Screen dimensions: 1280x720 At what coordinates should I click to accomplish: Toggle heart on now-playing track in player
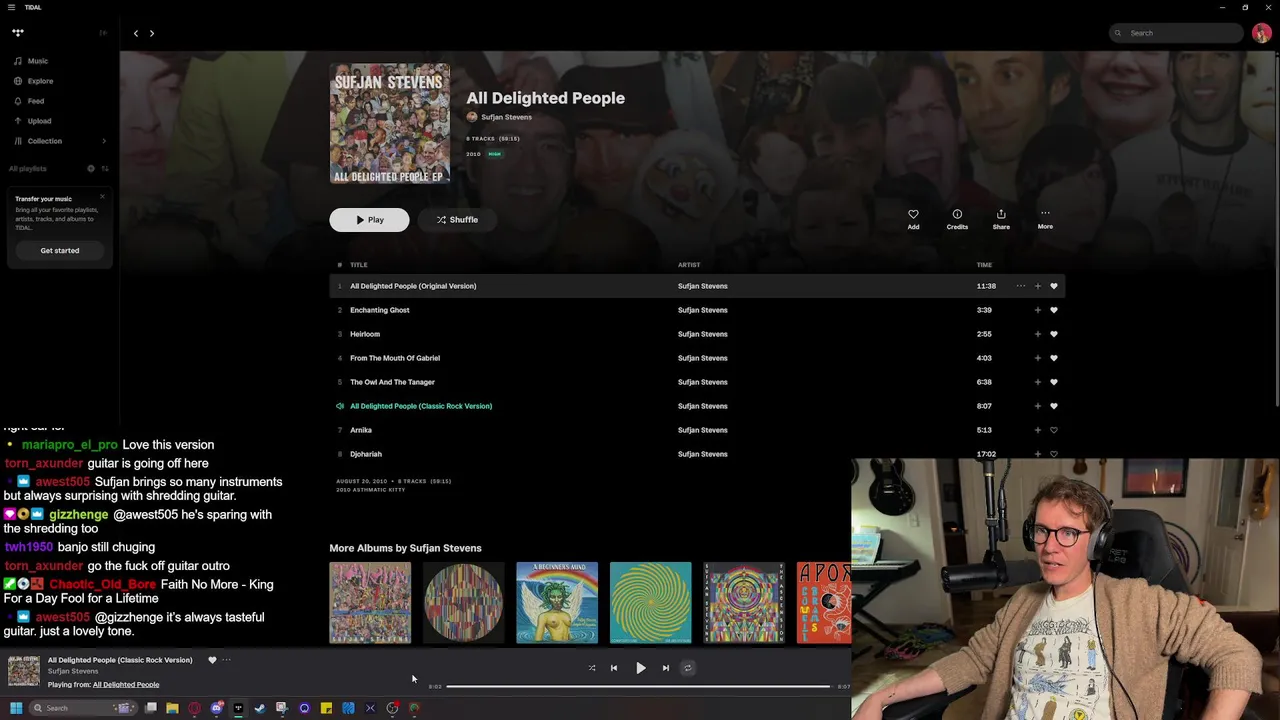pyautogui.click(x=212, y=660)
